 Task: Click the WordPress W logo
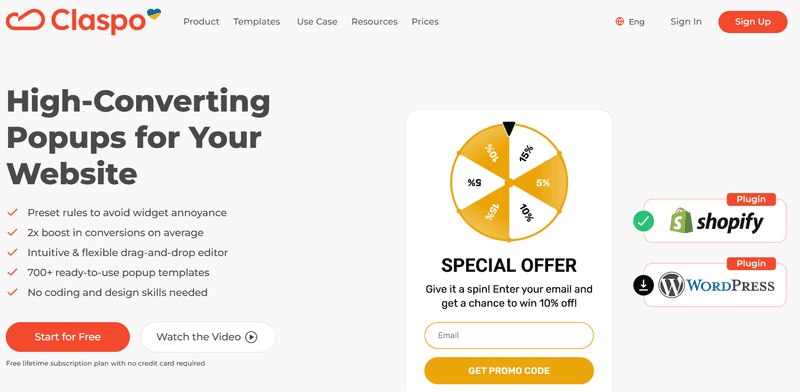(x=671, y=285)
